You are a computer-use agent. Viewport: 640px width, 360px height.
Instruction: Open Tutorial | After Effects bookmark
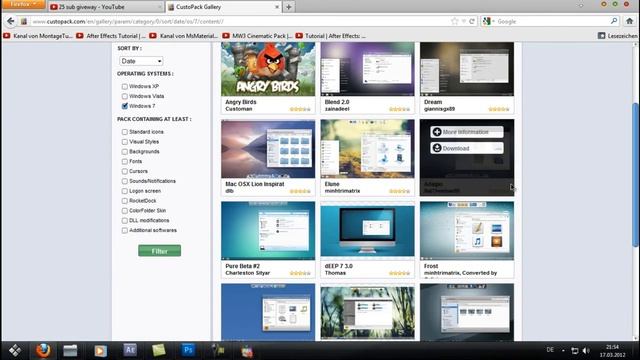point(331,36)
